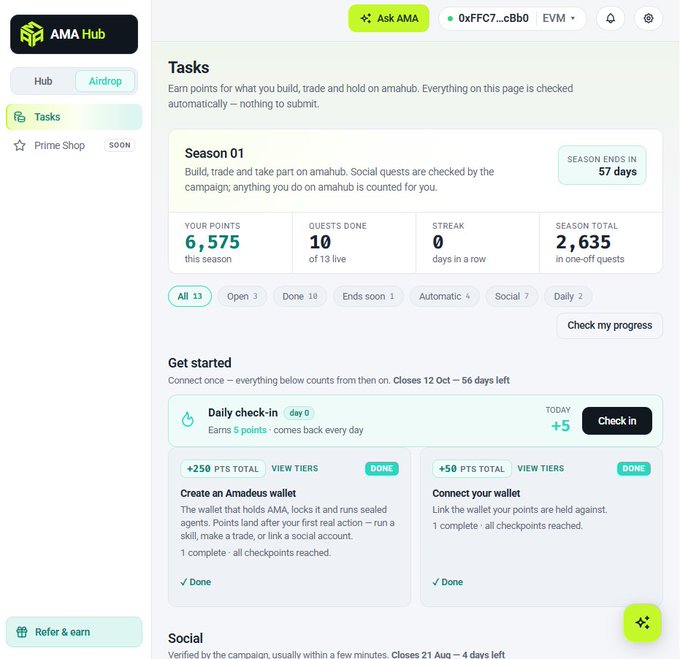Image resolution: width=680 pixels, height=659 pixels.
Task: Click the Quests Done value 10
Action: click(x=320, y=242)
